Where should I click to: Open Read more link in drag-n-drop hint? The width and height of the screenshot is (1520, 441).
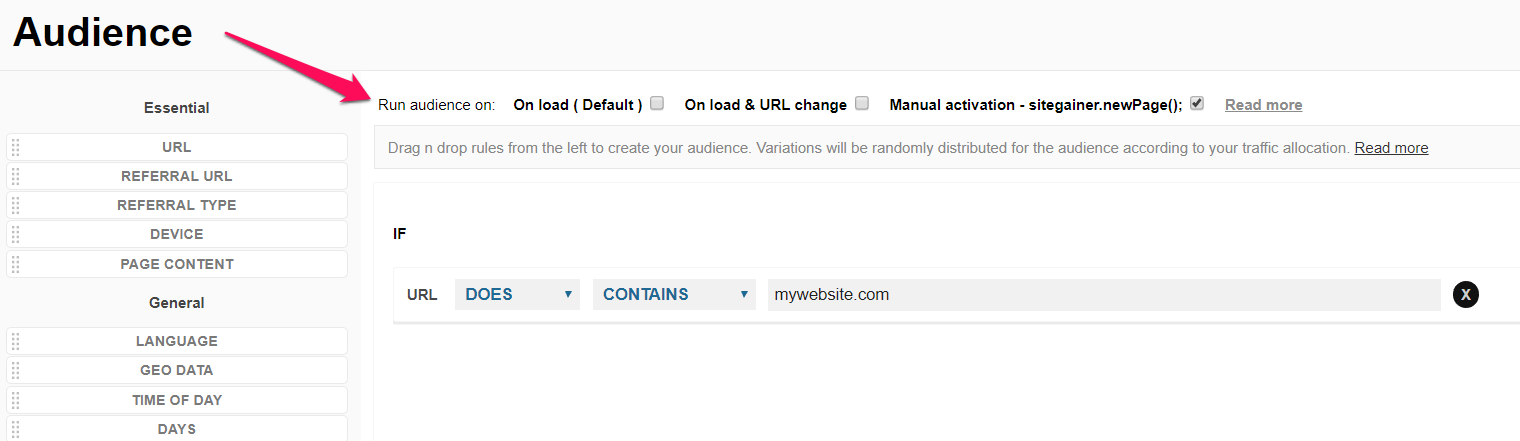(x=1391, y=148)
